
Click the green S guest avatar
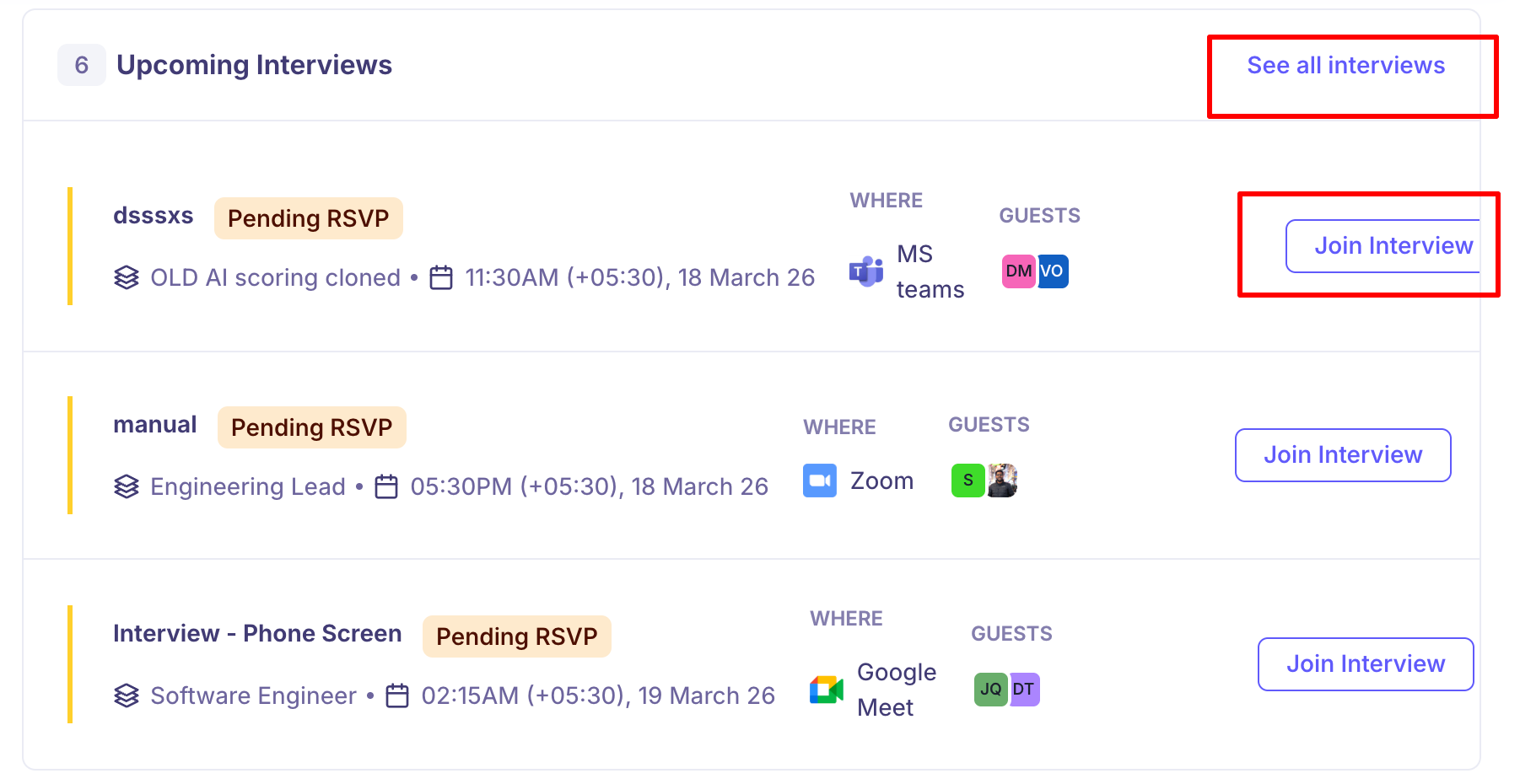pos(968,481)
